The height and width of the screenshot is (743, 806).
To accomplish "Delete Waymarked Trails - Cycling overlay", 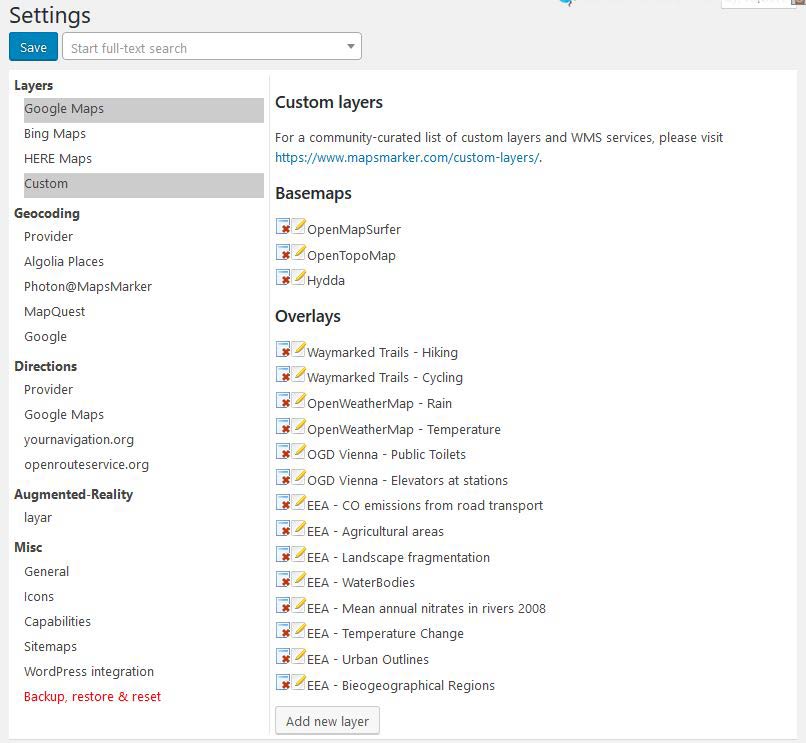I will pos(283,374).
